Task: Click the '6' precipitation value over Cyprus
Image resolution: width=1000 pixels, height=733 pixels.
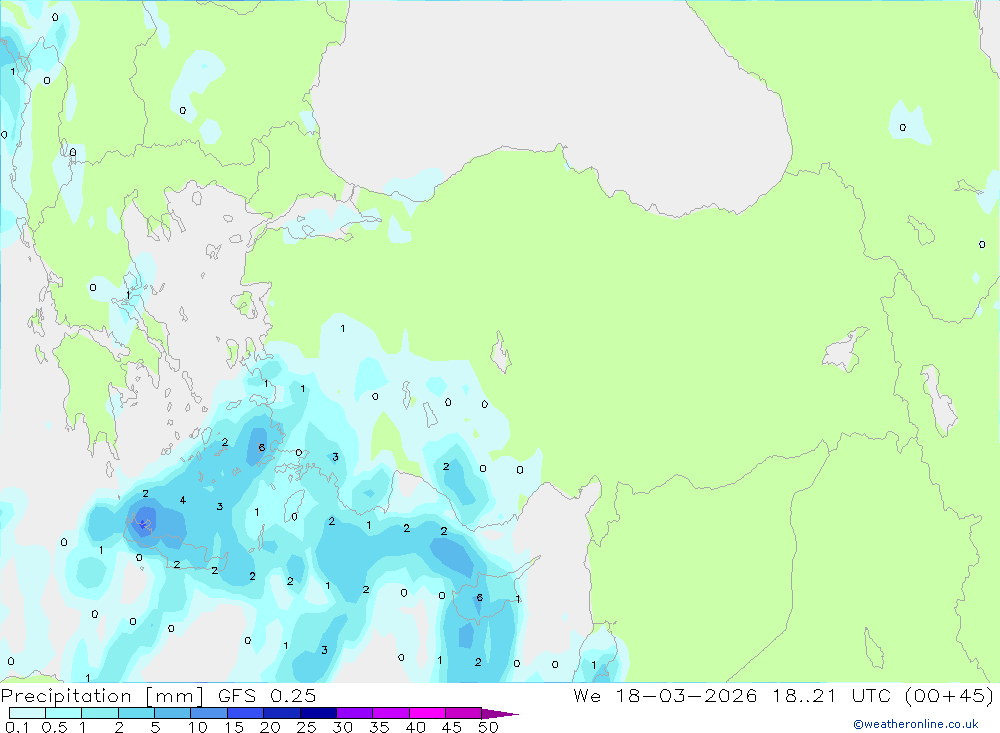Action: (480, 598)
